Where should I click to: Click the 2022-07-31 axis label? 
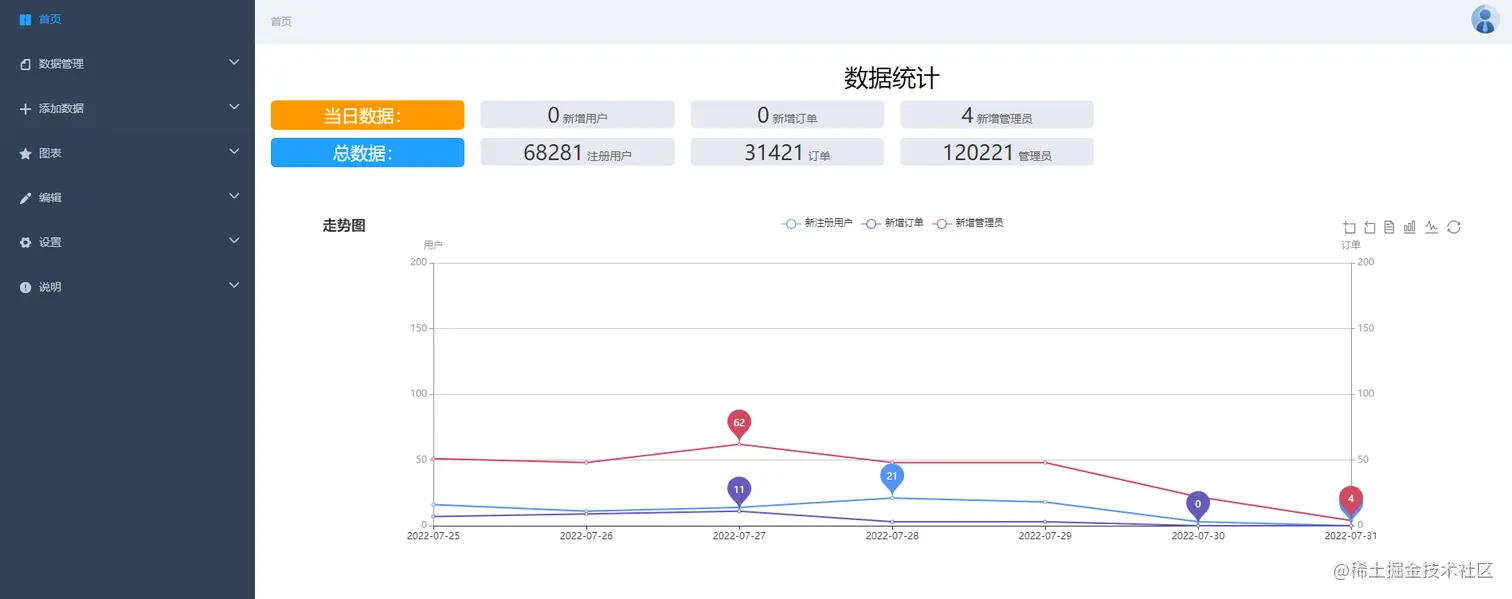tap(1351, 536)
